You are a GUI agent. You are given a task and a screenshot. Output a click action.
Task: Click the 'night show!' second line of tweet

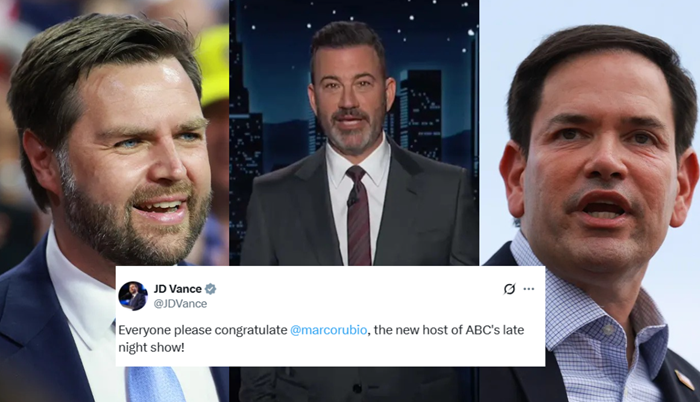point(151,348)
